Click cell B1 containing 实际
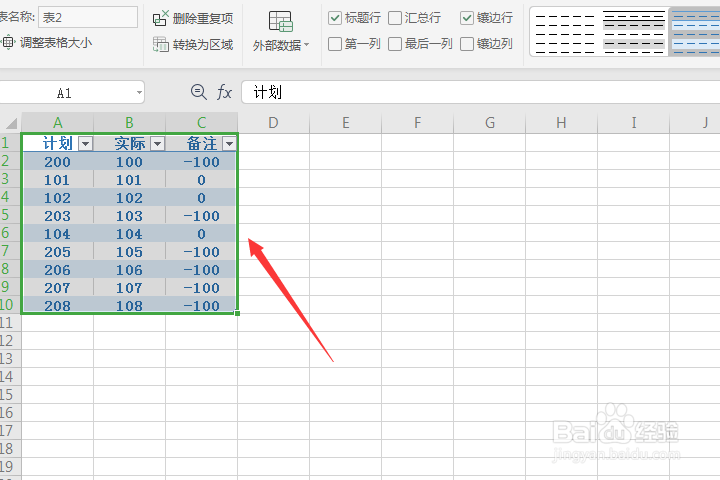This screenshot has width=720, height=480. click(129, 143)
